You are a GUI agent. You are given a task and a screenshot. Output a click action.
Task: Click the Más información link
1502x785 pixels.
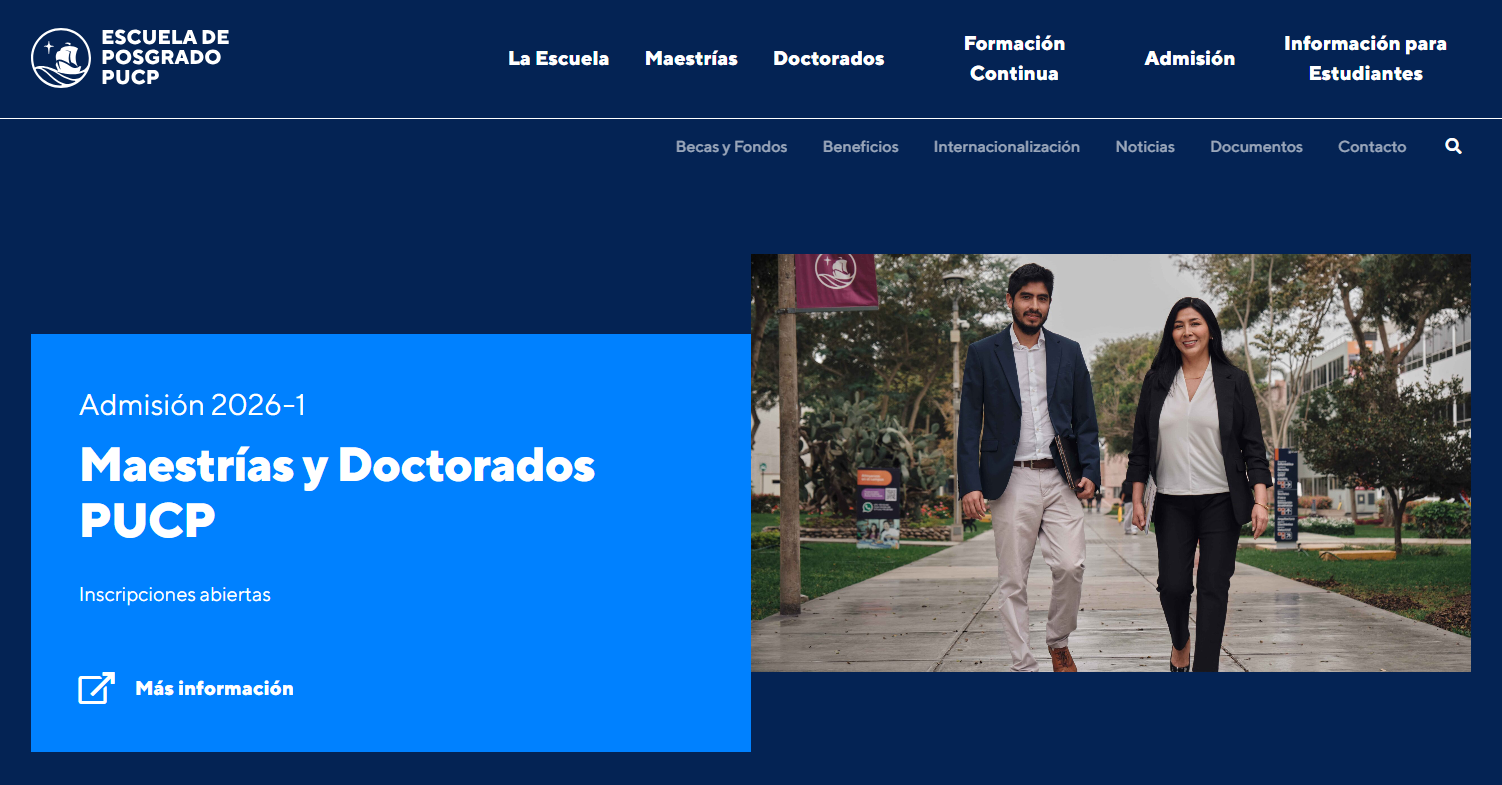click(x=214, y=688)
